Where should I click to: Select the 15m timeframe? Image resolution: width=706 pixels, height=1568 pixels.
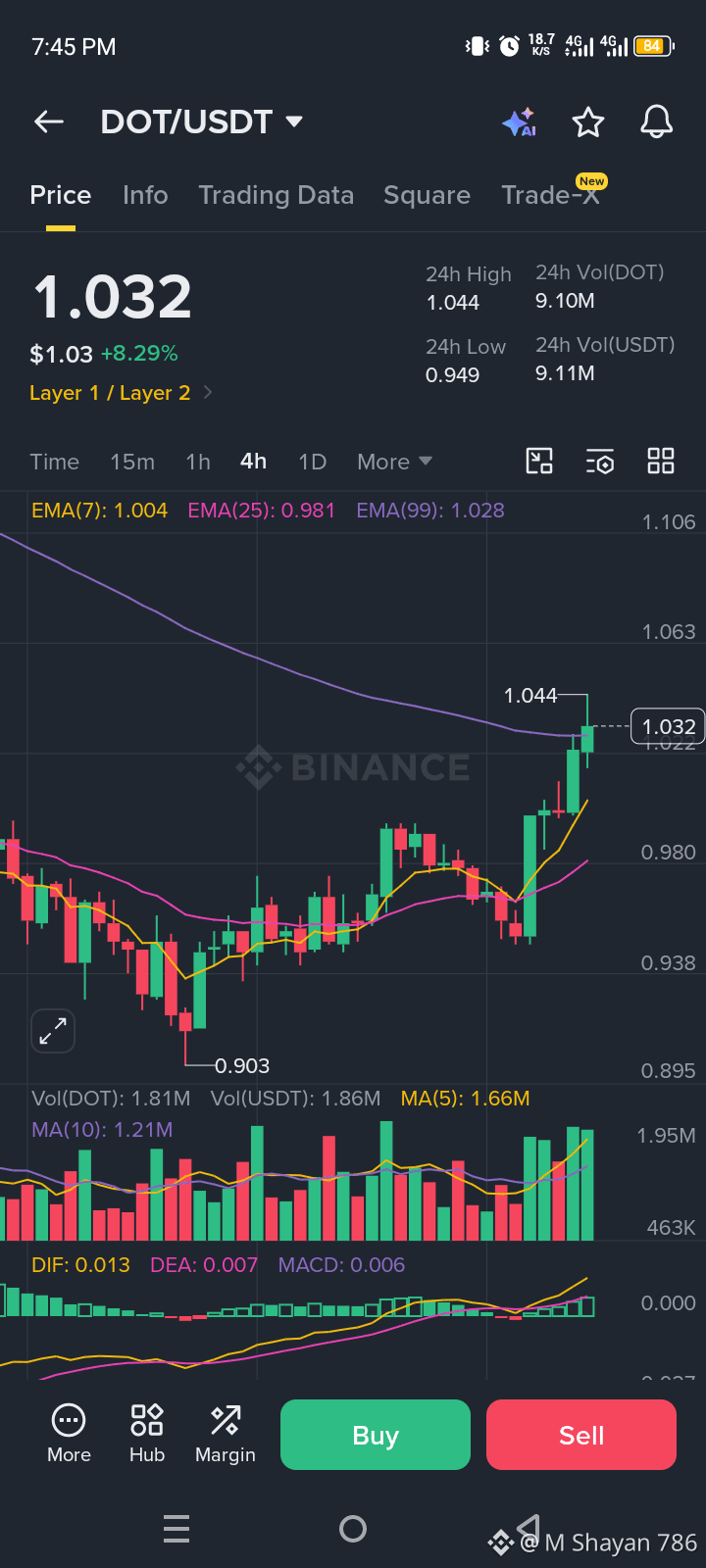pos(132,462)
